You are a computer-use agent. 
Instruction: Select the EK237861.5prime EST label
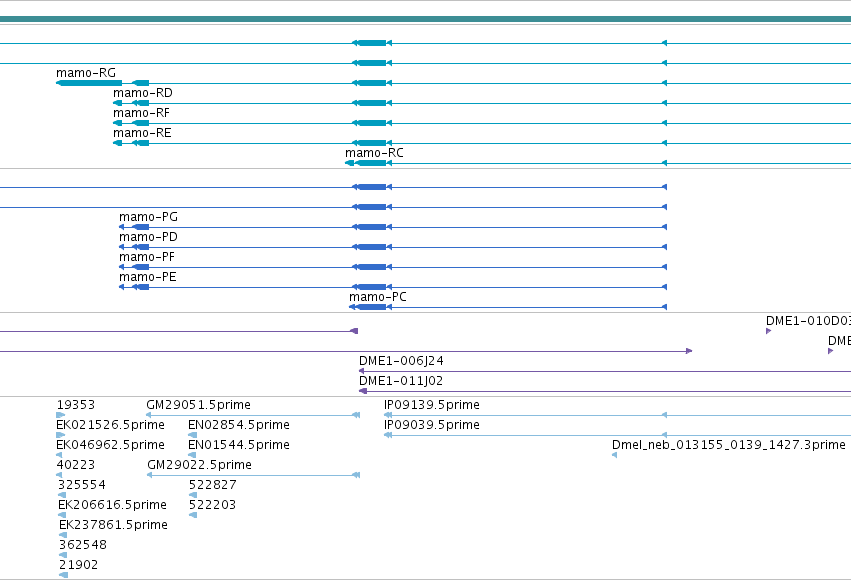(113, 525)
